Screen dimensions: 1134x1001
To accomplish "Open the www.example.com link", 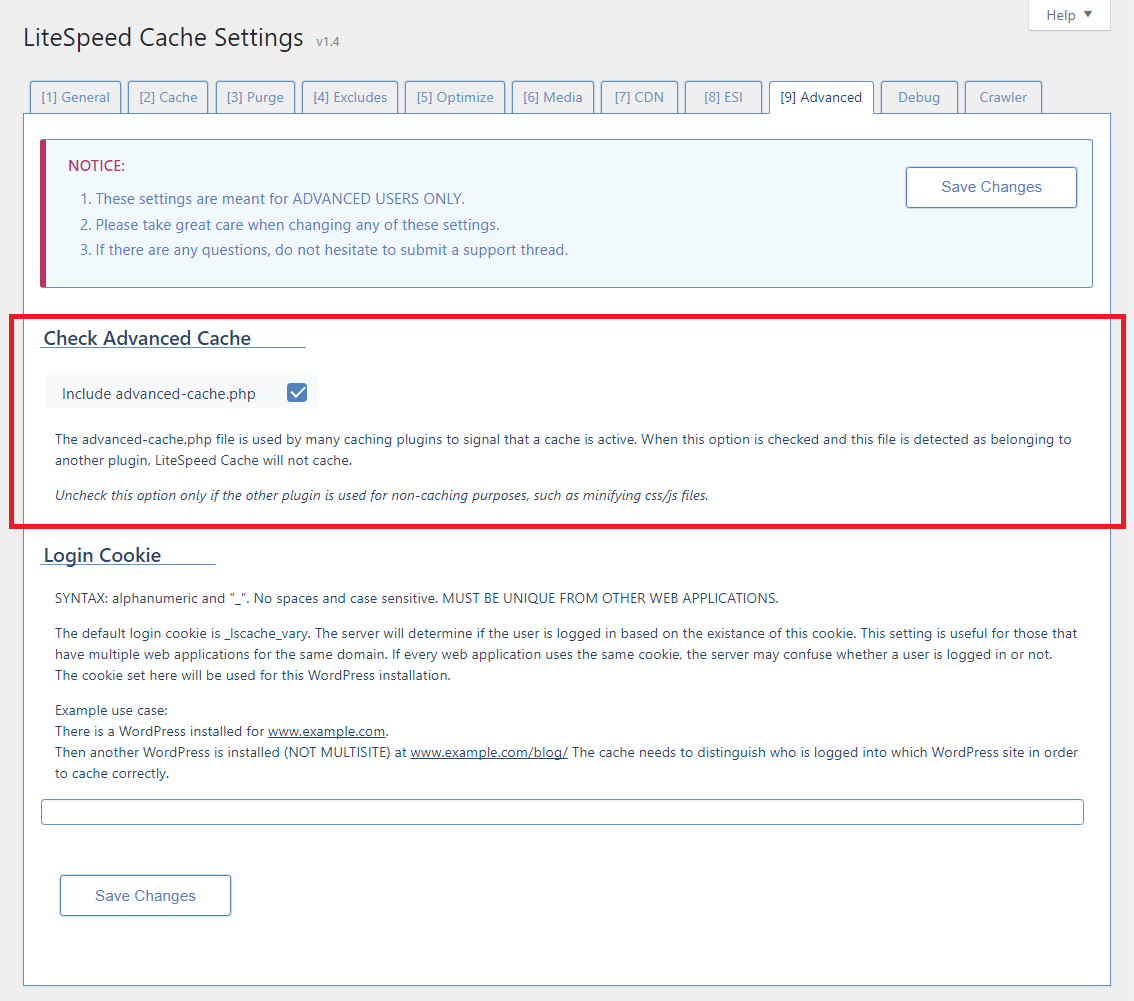I will (326, 731).
